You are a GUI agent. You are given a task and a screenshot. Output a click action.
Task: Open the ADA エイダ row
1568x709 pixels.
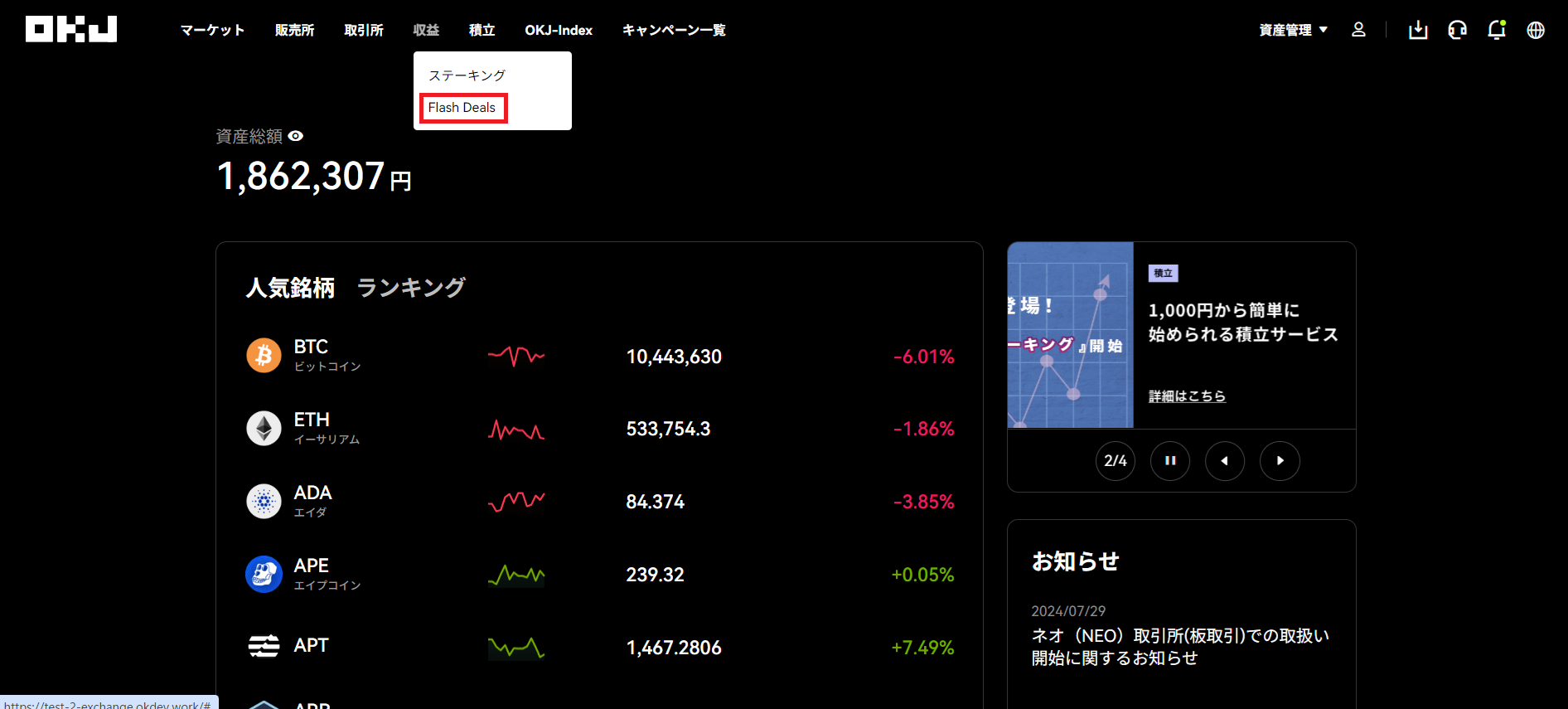tap(599, 502)
